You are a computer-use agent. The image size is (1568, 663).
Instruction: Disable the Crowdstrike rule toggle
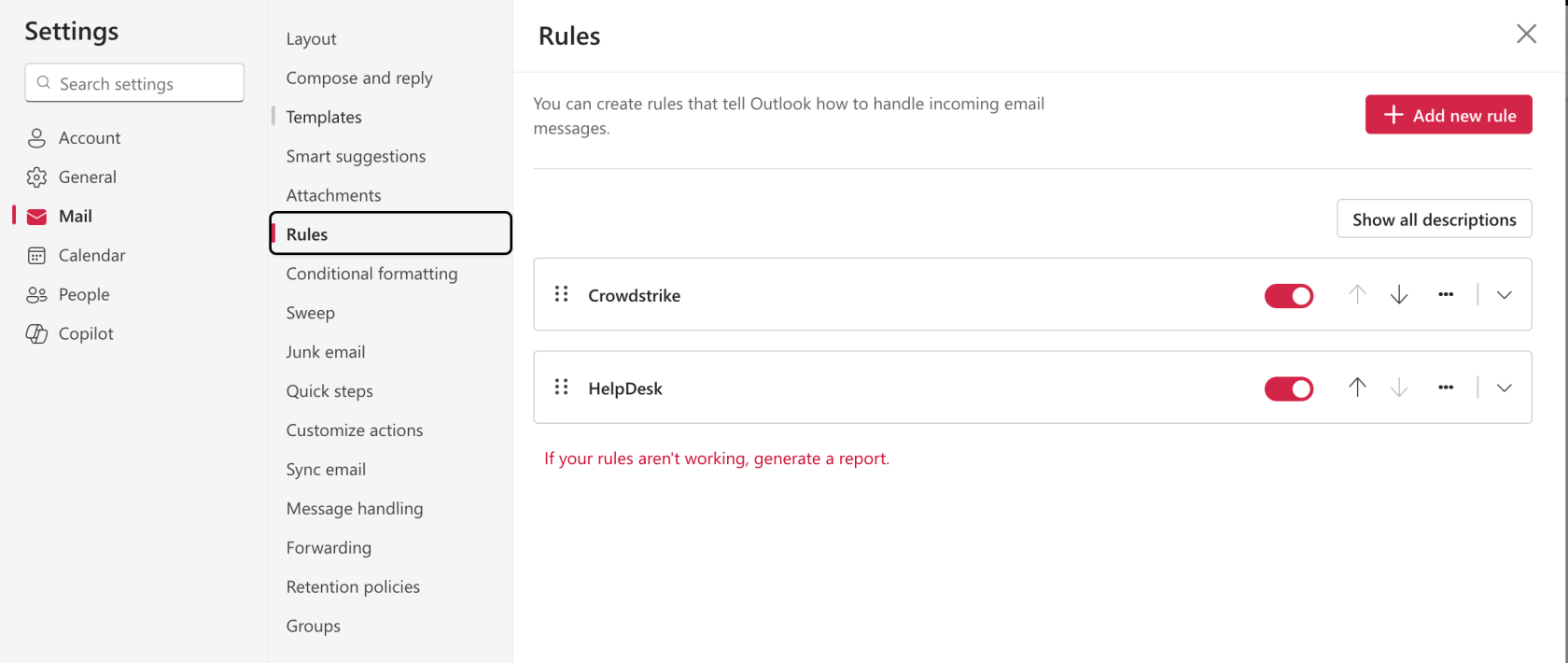pos(1289,296)
